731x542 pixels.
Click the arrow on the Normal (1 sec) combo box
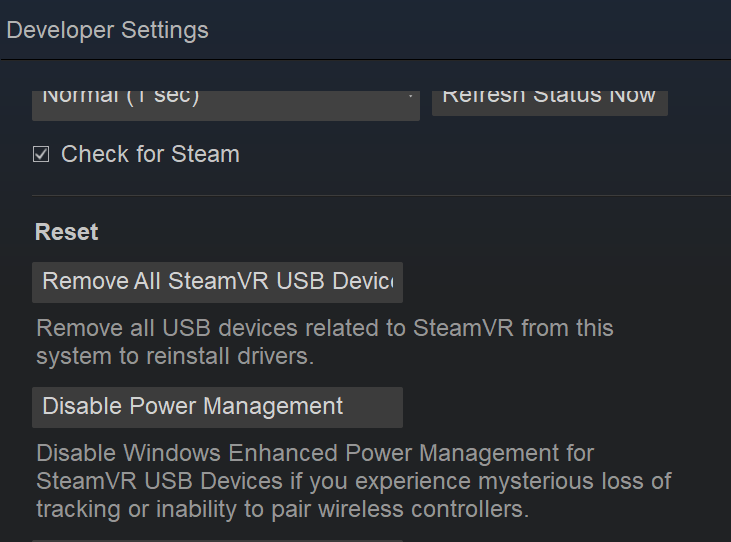pyautogui.click(x=411, y=98)
